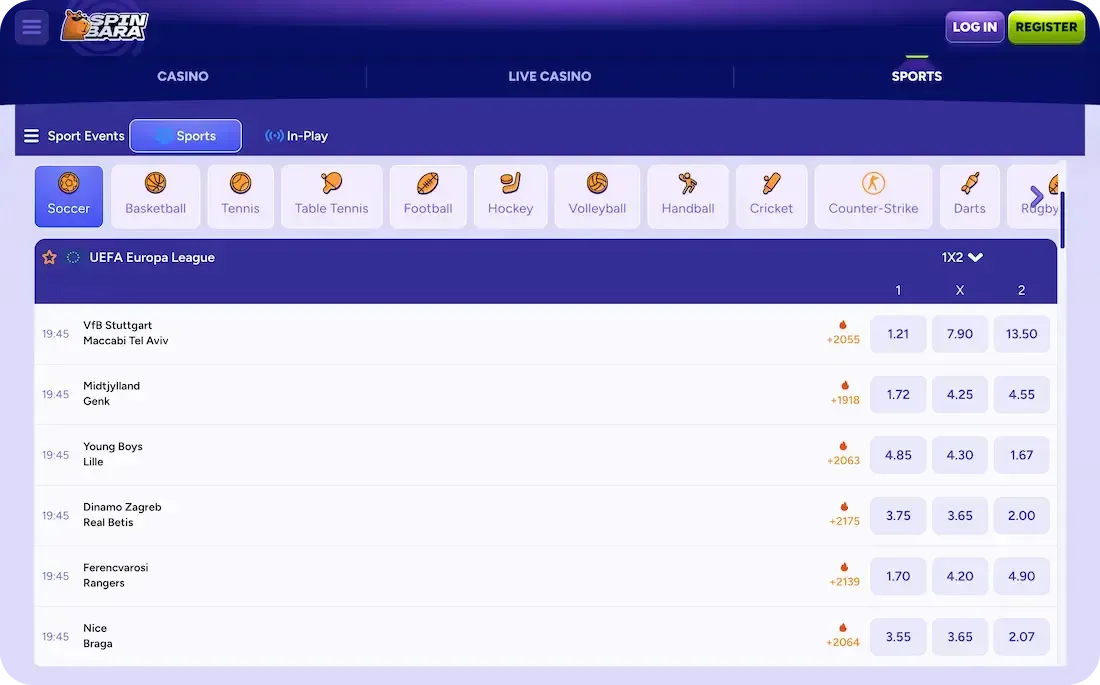Select the Sports sub-tab button
The height and width of the screenshot is (685, 1100).
pyautogui.click(x=186, y=135)
